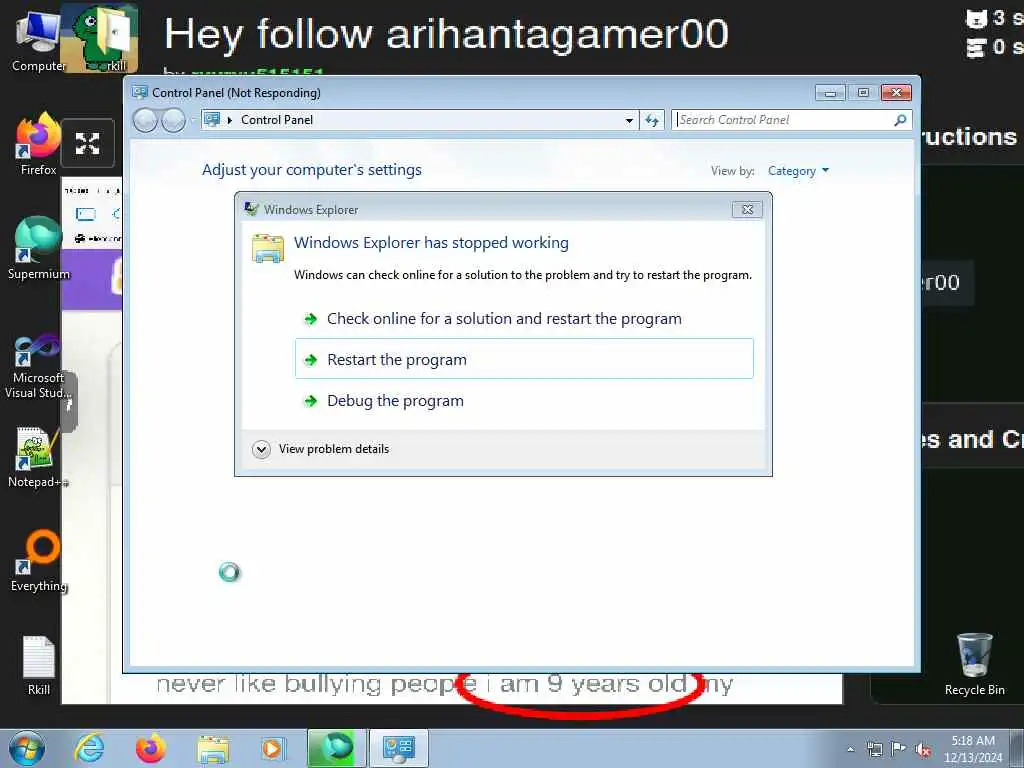1024x768 pixels.
Task: Minimize the Control Panel window
Action: pyautogui.click(x=830, y=93)
